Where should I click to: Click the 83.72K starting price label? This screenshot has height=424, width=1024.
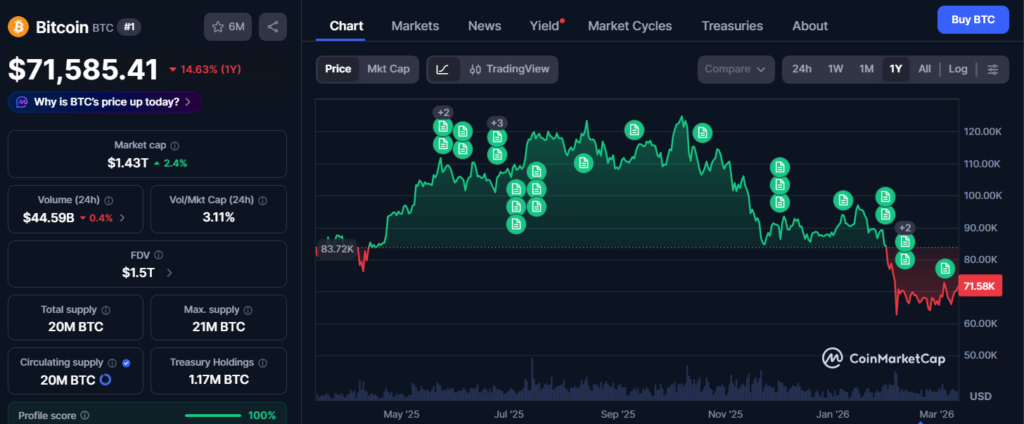[338, 248]
